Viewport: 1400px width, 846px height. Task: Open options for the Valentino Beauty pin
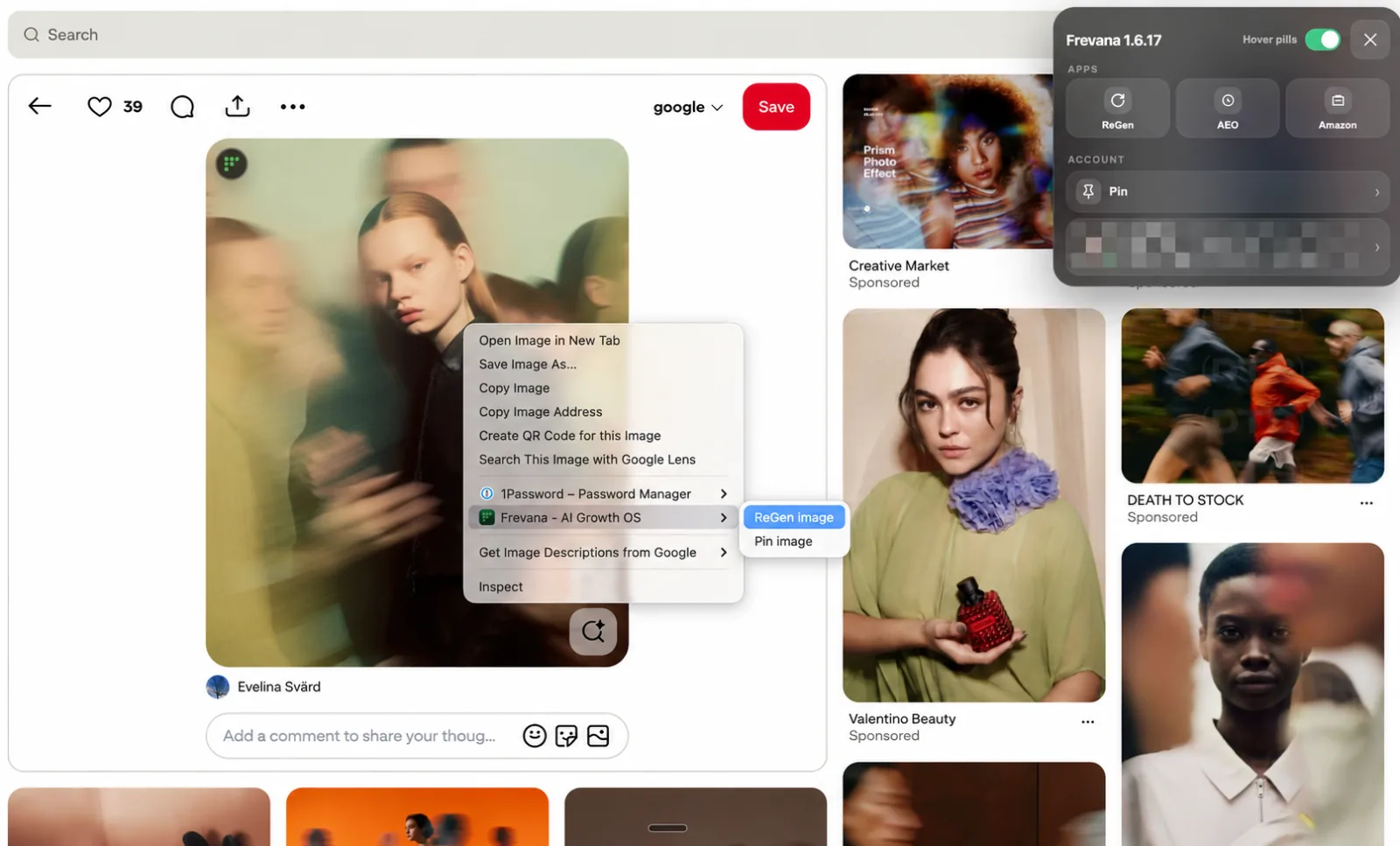1088,722
